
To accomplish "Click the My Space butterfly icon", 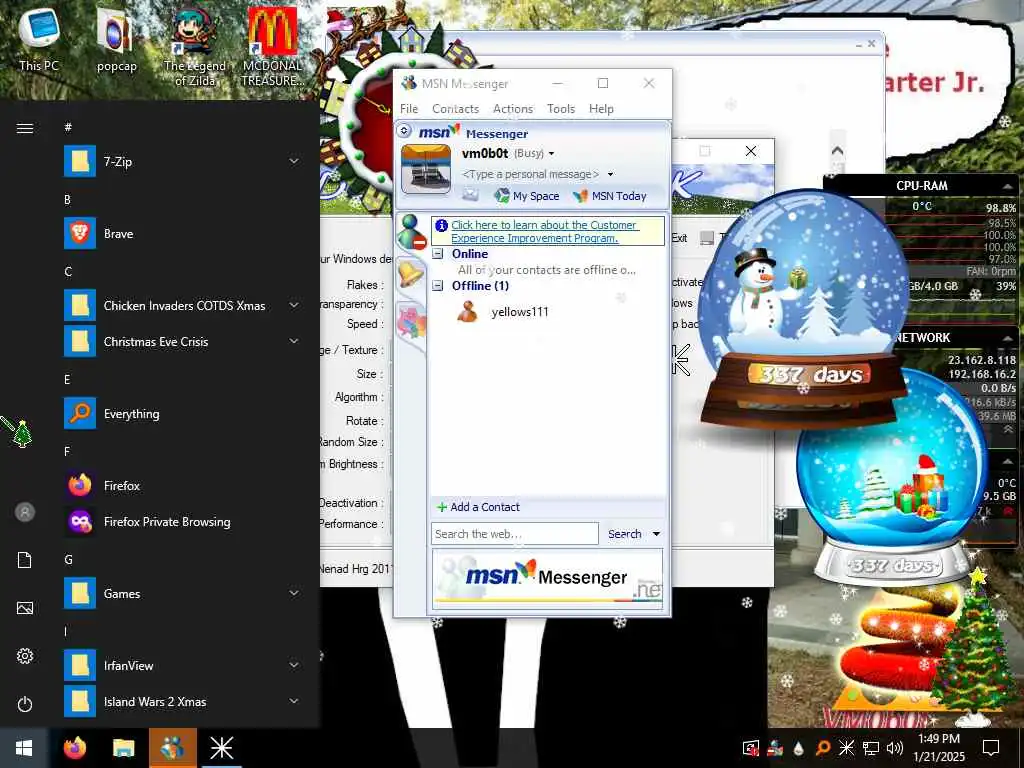I will click(x=502, y=195).
